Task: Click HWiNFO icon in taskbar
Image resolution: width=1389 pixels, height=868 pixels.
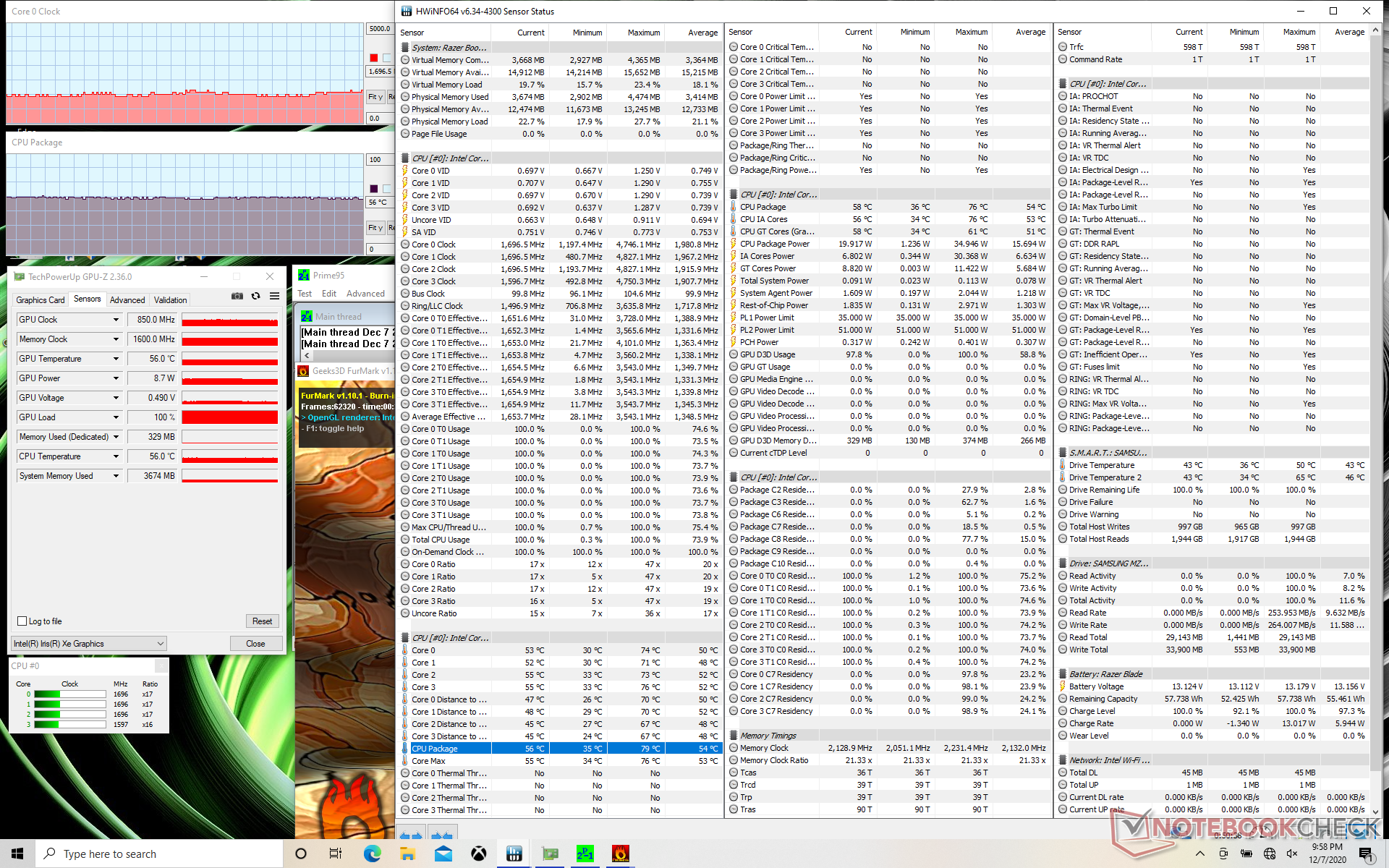Action: click(514, 854)
